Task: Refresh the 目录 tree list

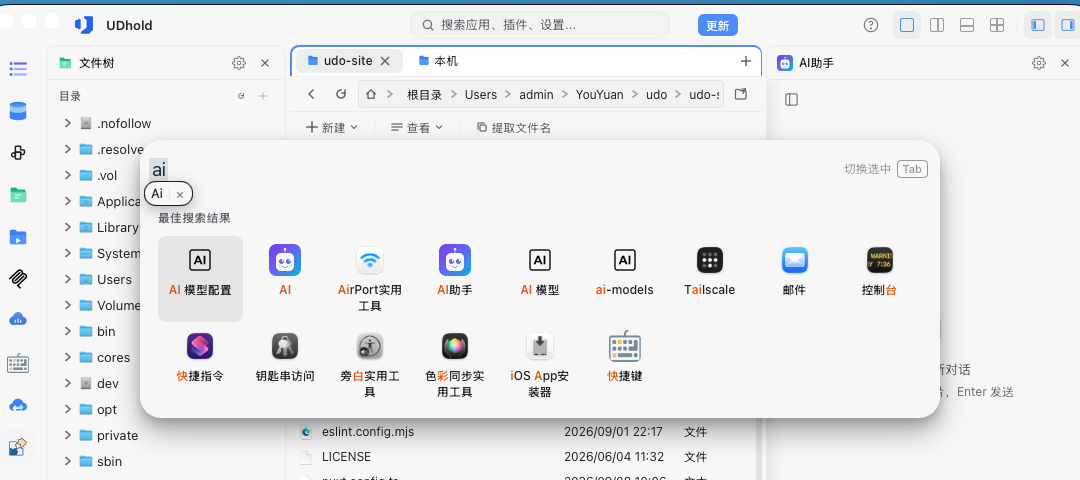Action: pyautogui.click(x=241, y=96)
